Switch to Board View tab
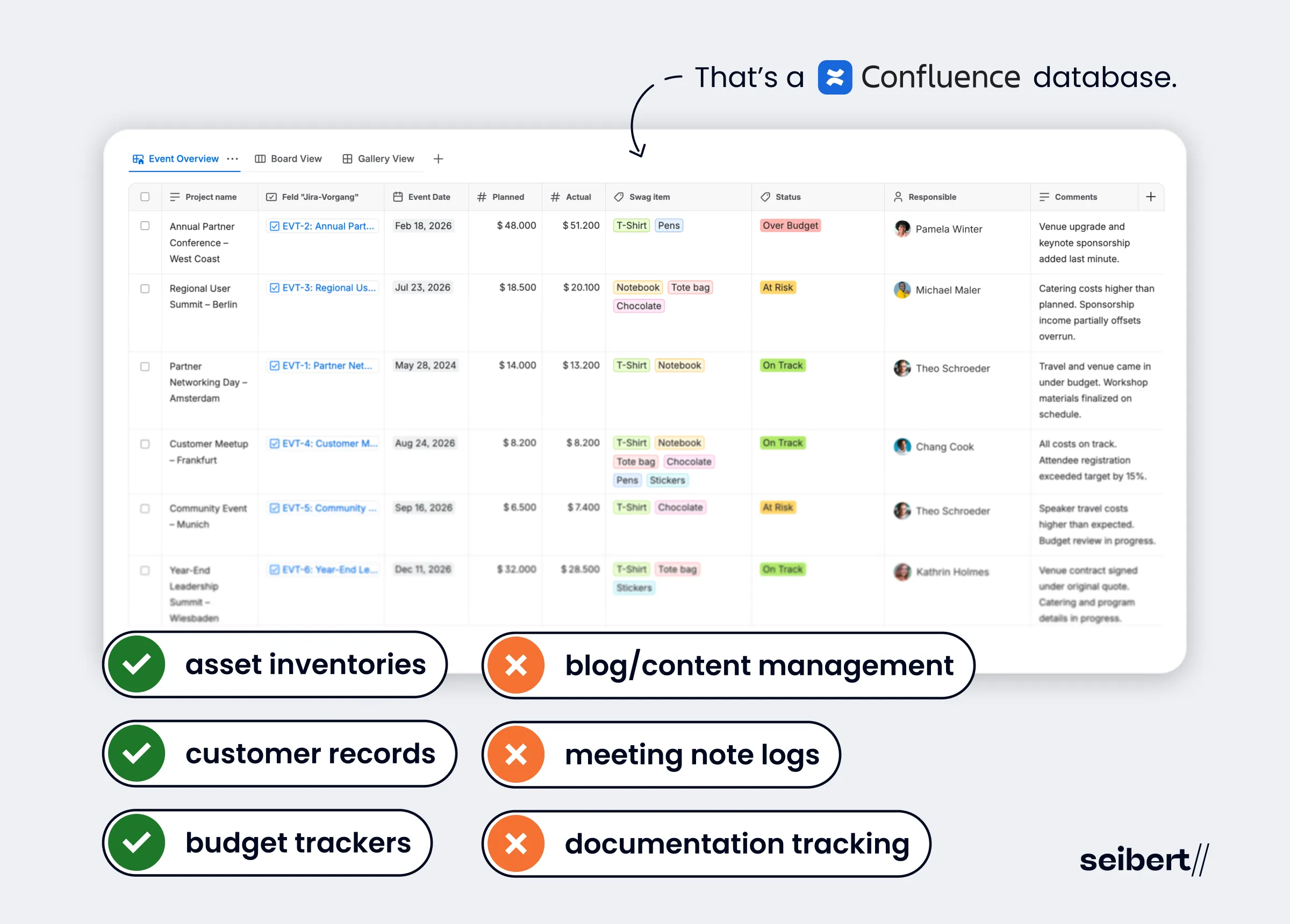This screenshot has width=1290, height=924. point(288,158)
